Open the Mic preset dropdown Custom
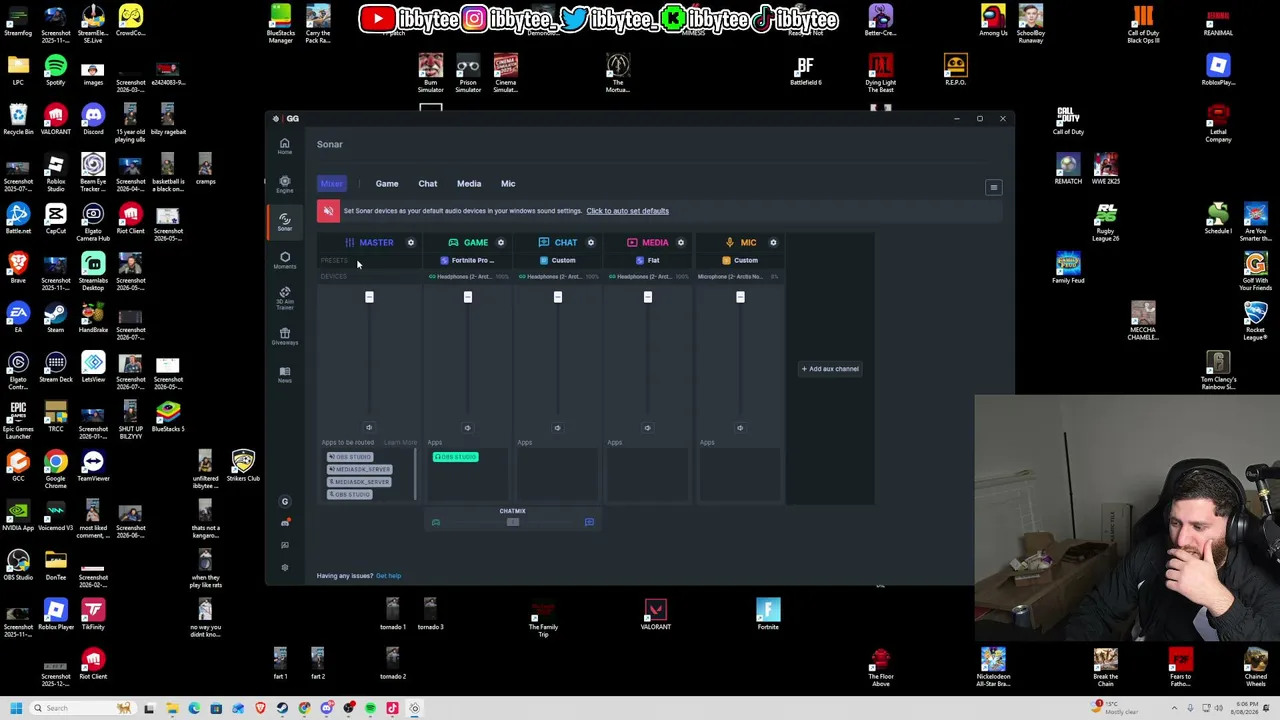The height and width of the screenshot is (720, 1280). pos(740,260)
